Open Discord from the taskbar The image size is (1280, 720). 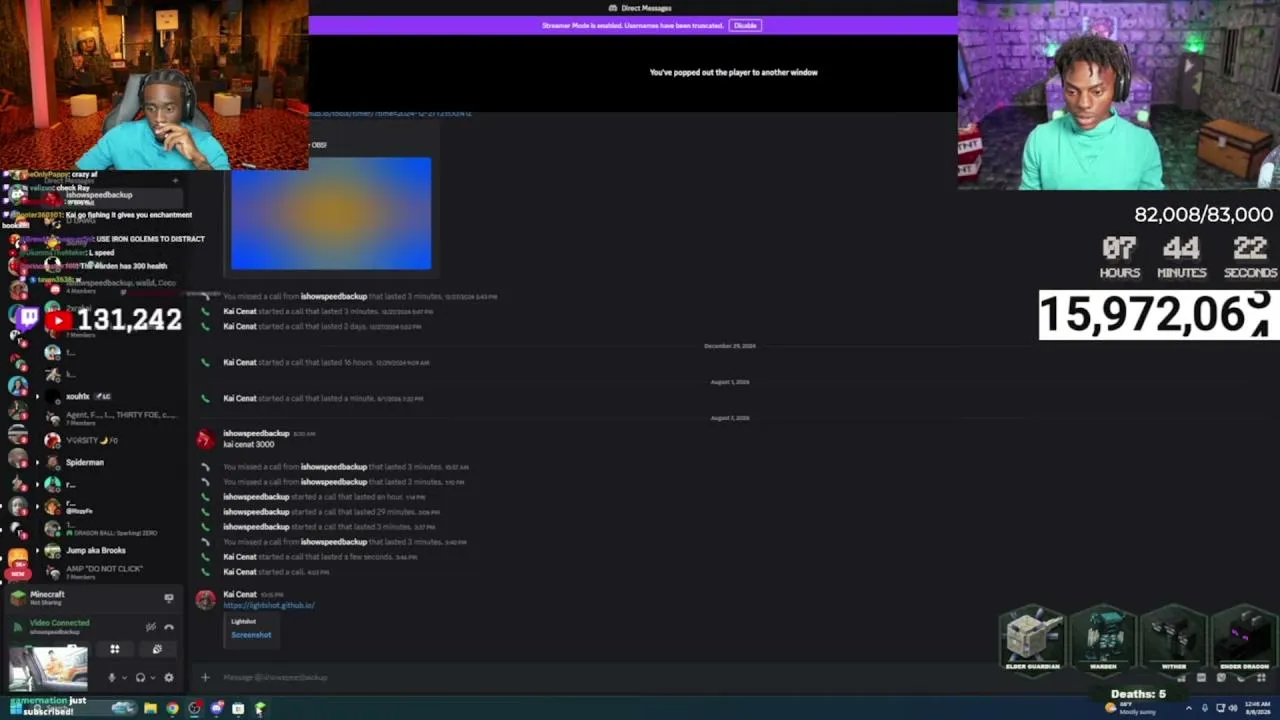pos(216,709)
